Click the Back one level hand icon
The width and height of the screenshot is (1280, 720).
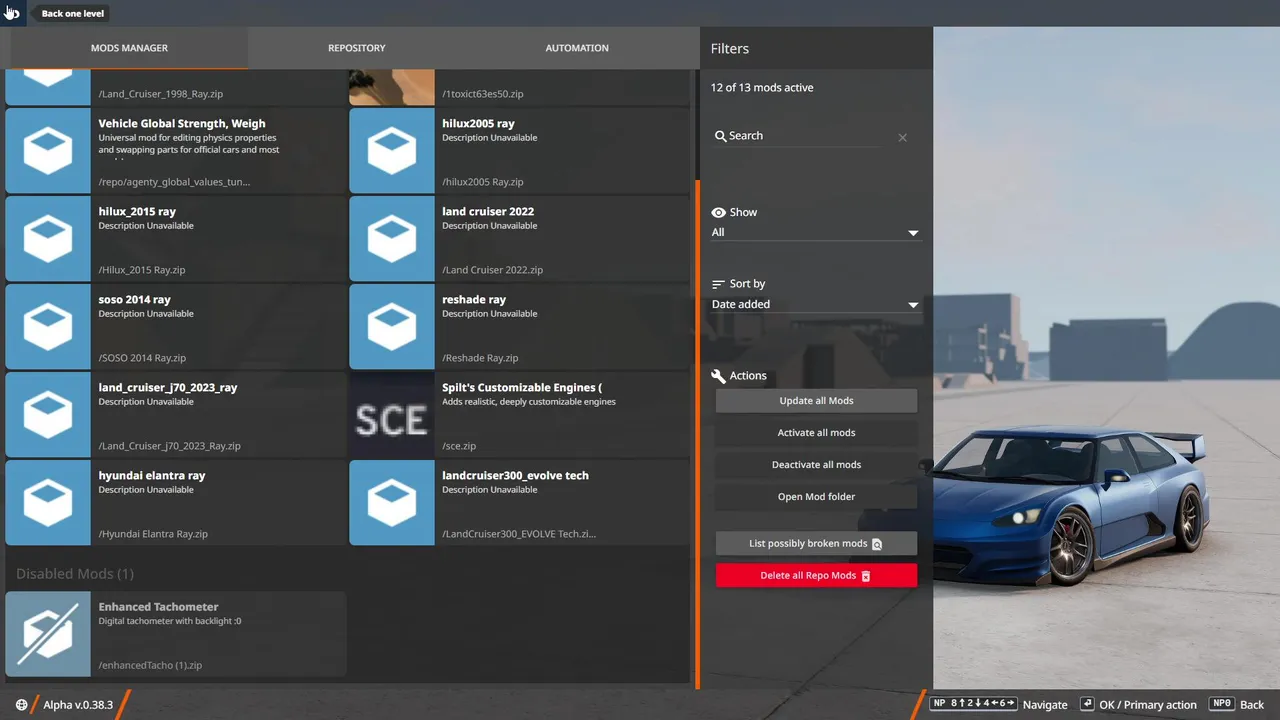pos(12,13)
